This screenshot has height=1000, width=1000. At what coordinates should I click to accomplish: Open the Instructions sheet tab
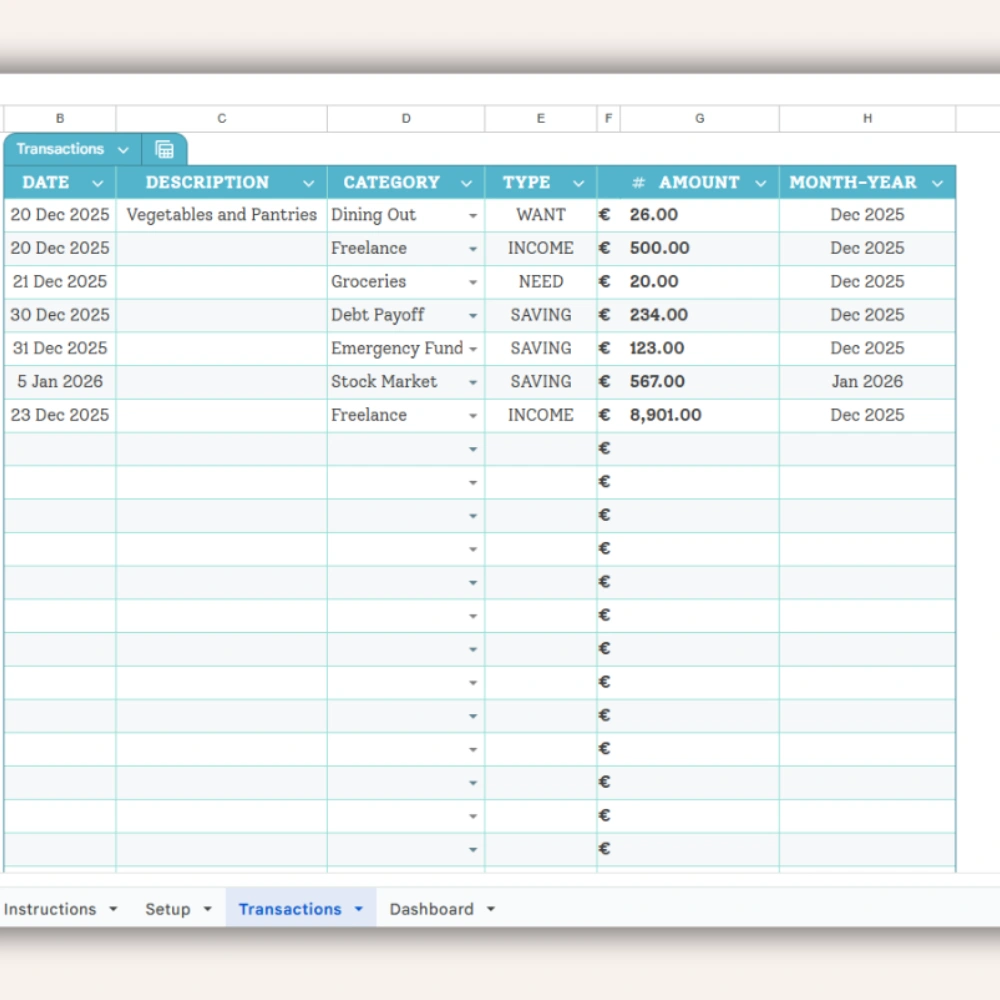pyautogui.click(x=52, y=909)
